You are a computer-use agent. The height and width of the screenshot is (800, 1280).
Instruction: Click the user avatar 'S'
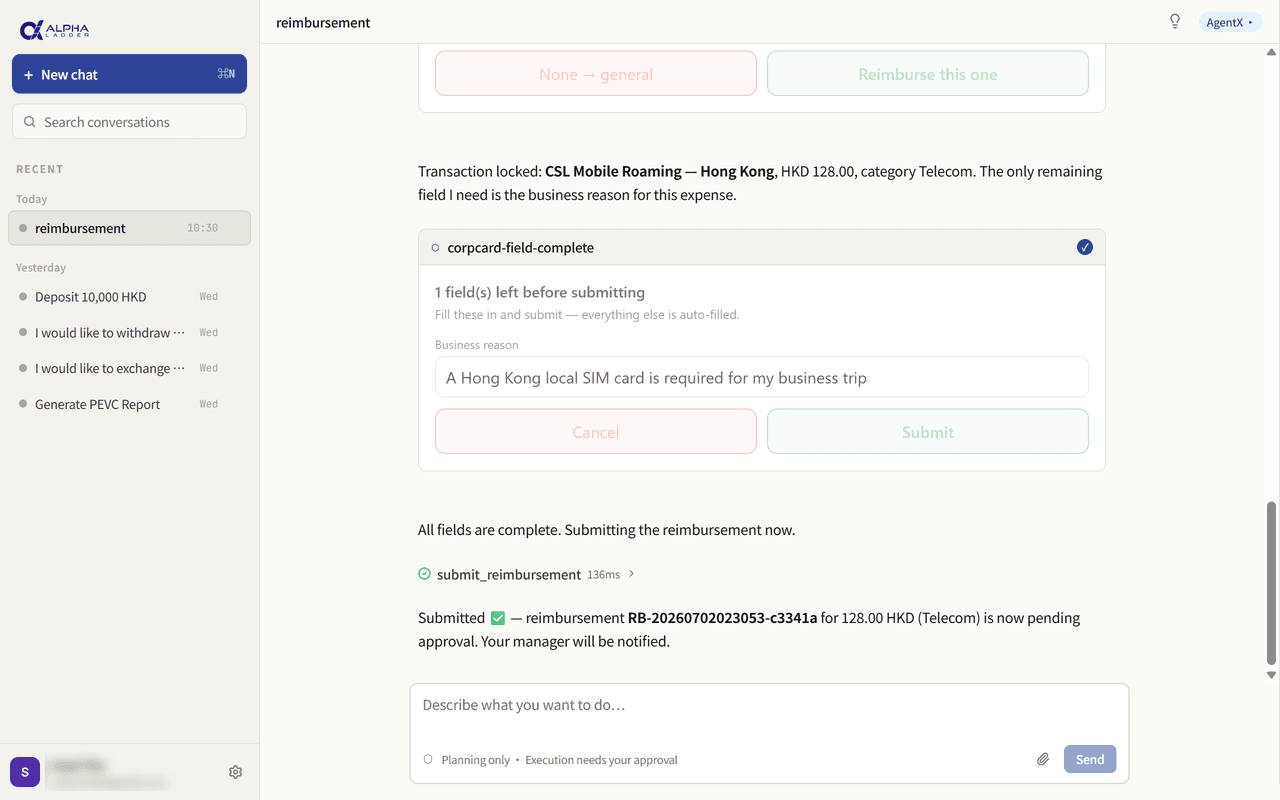25,772
